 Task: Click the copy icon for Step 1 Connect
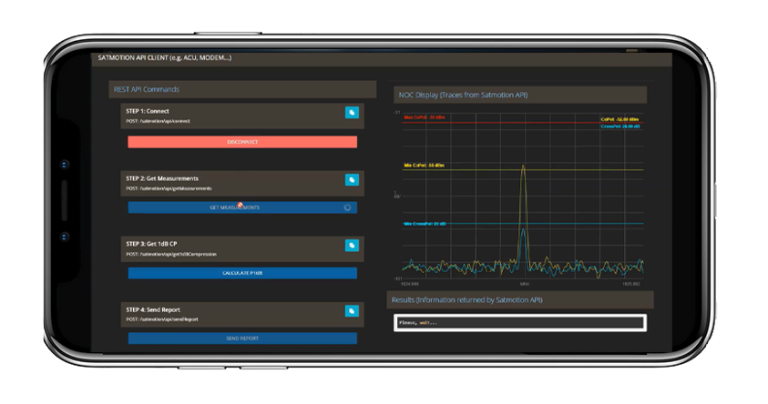click(352, 113)
